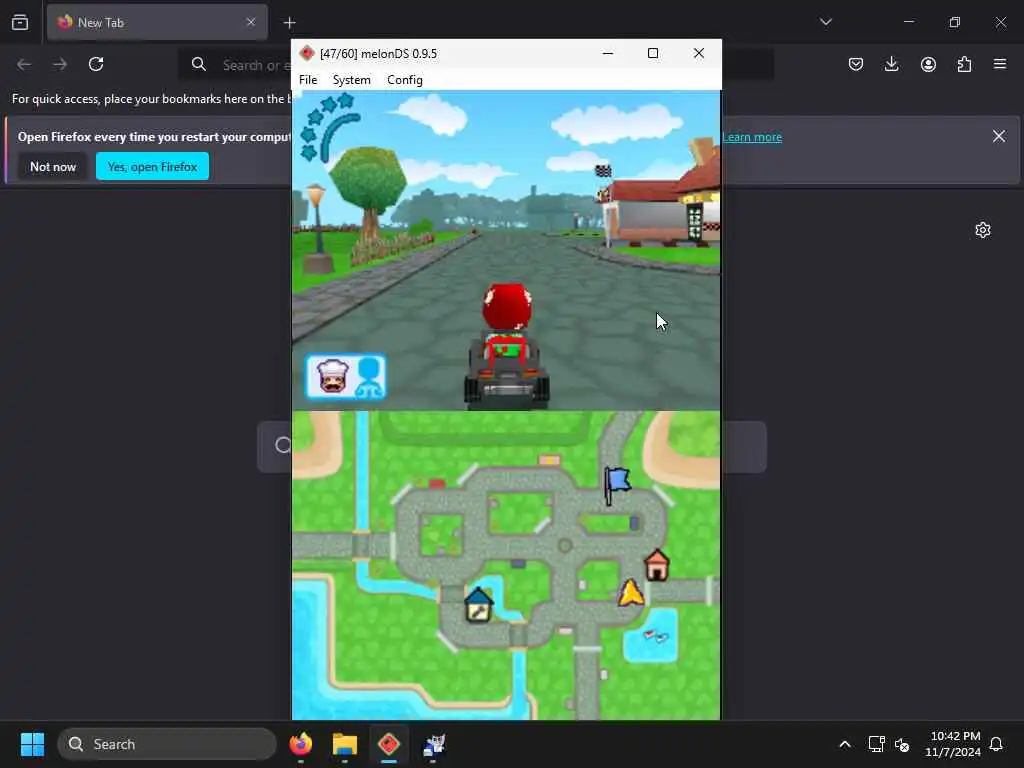This screenshot has width=1024, height=768.
Task: Select the New Tab tab in Firefox
Action: tap(157, 22)
